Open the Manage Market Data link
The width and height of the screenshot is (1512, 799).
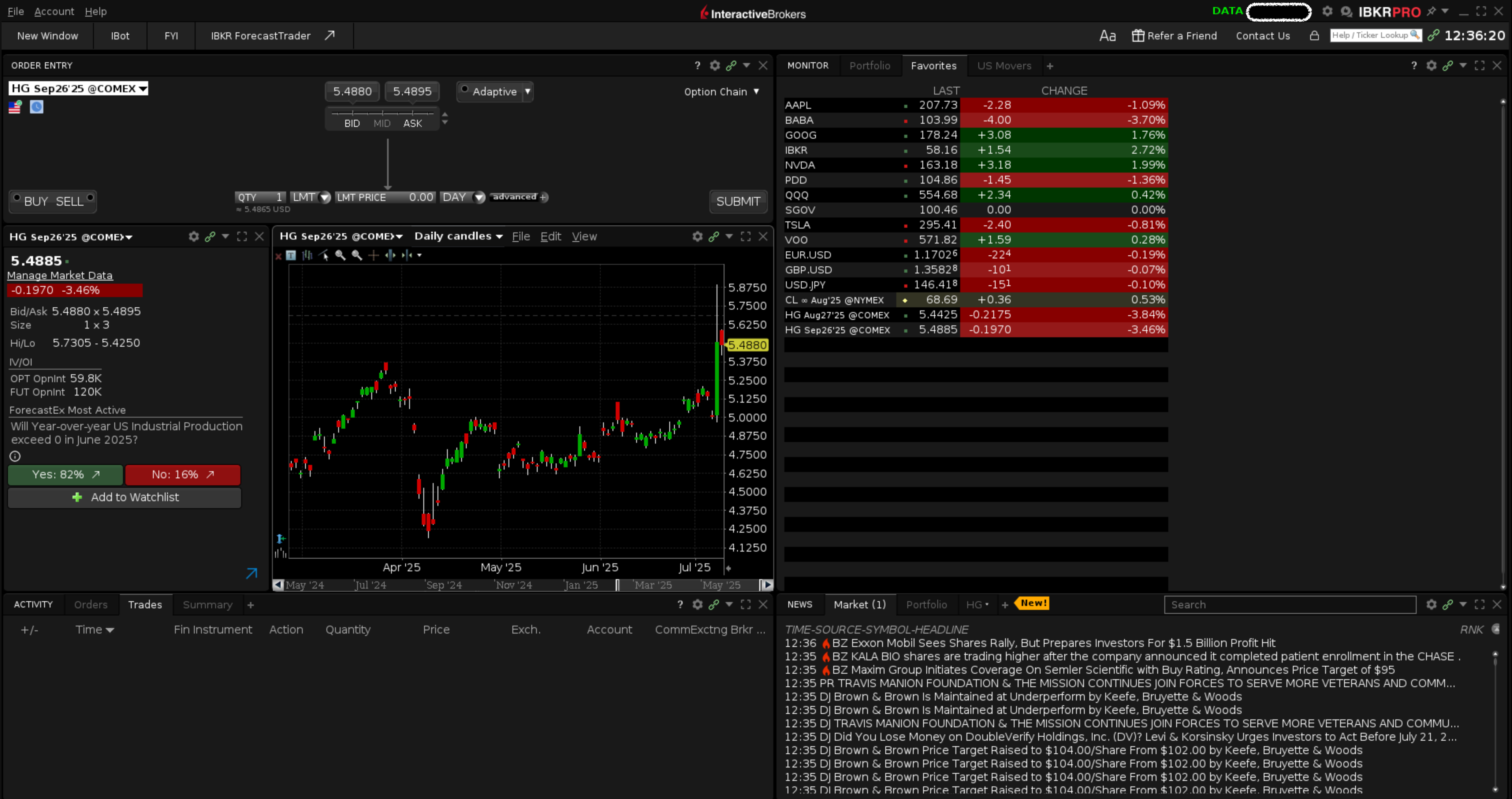coord(60,275)
